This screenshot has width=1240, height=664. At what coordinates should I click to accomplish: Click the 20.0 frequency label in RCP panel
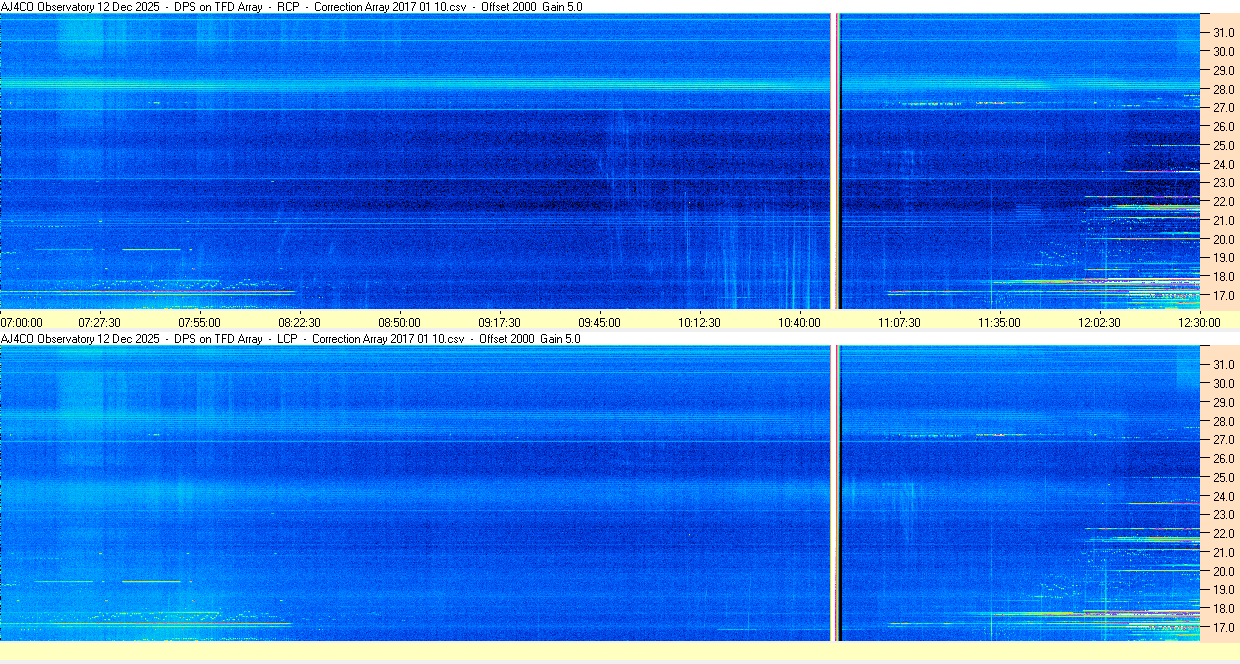(x=1223, y=239)
